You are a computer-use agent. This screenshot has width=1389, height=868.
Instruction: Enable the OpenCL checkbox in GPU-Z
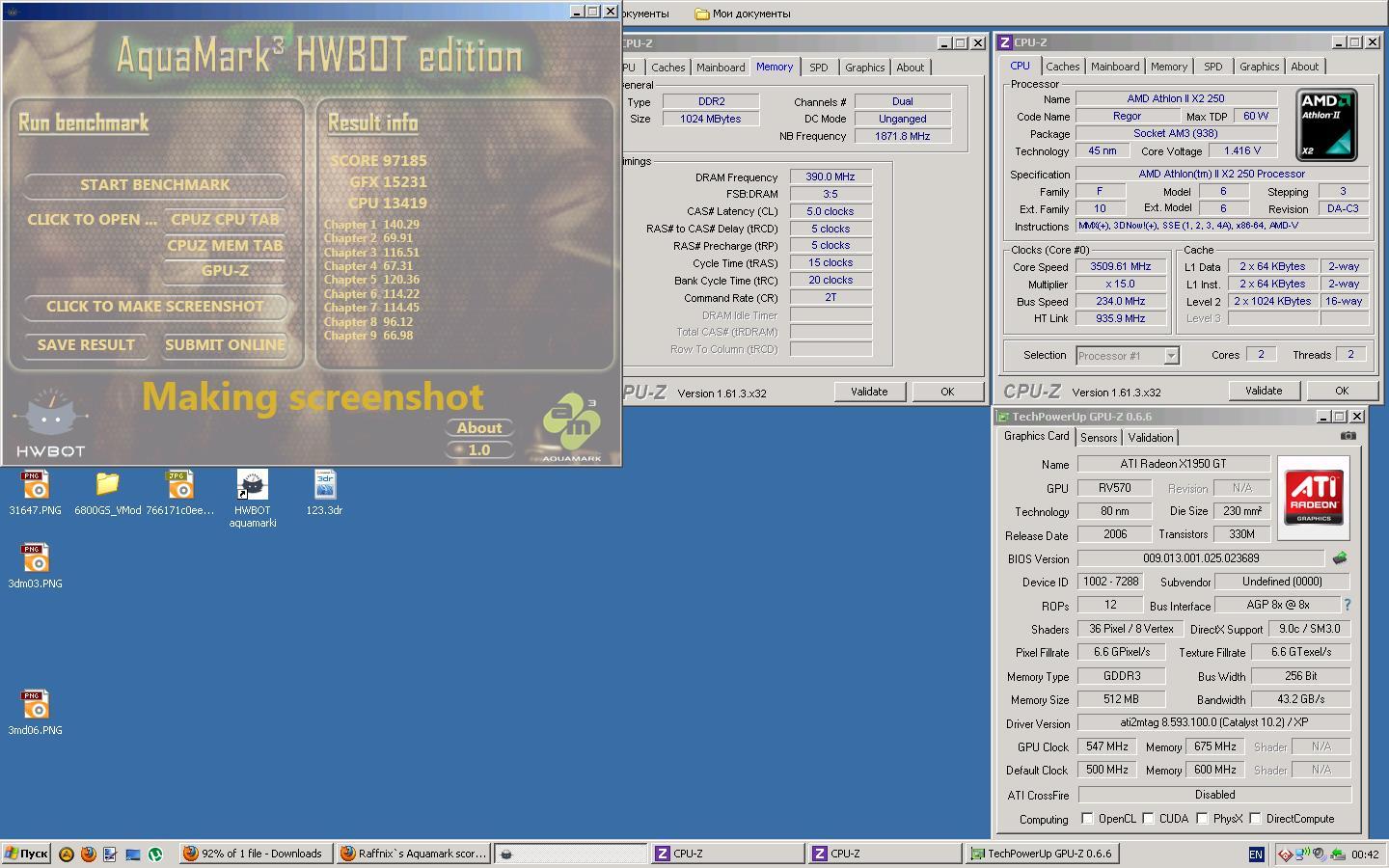click(1087, 818)
